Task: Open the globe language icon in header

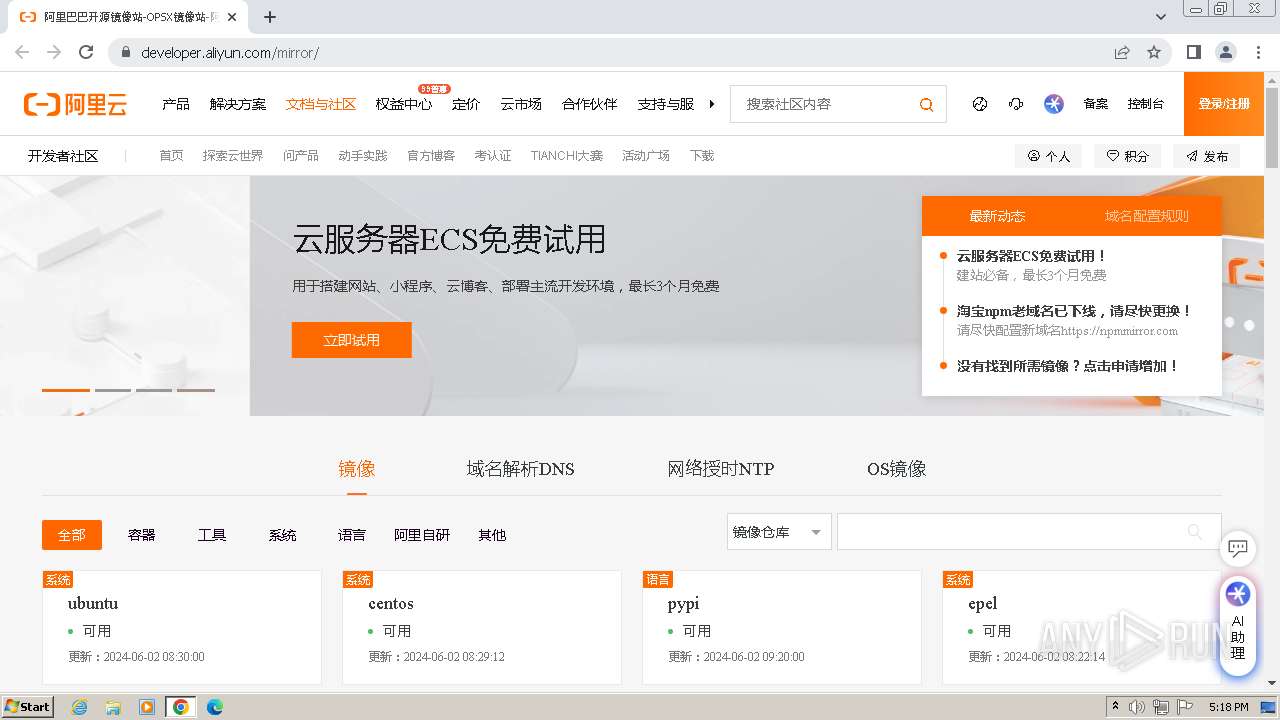Action: (x=980, y=104)
